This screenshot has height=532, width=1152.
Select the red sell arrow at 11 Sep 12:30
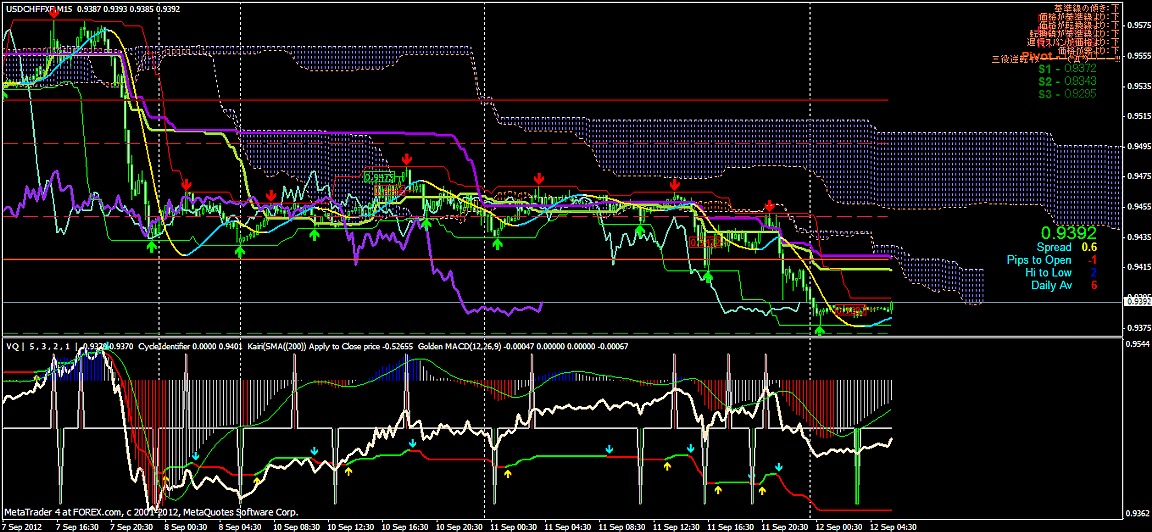(x=674, y=184)
